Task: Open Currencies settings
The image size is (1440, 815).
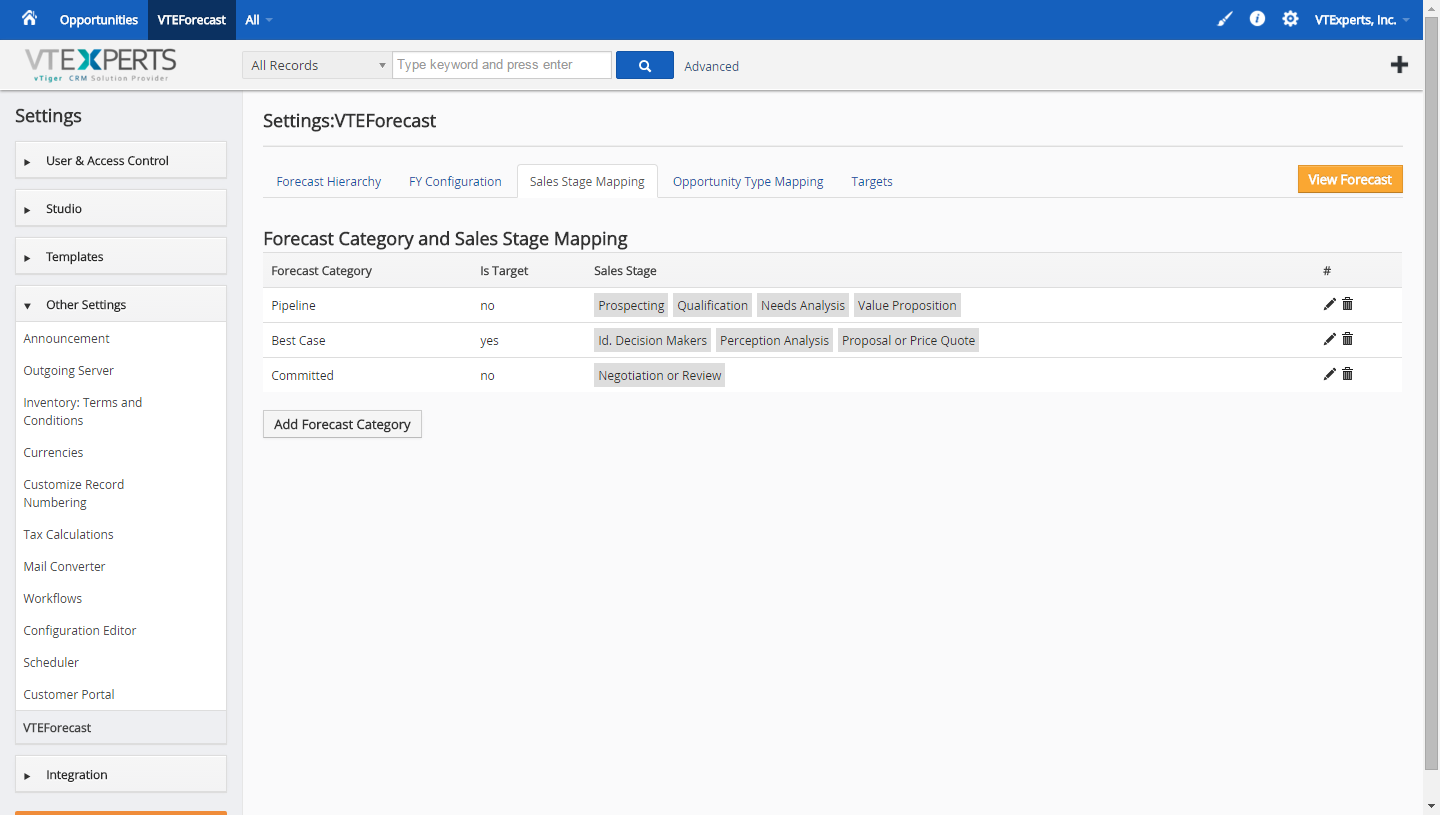Action: pos(54,452)
